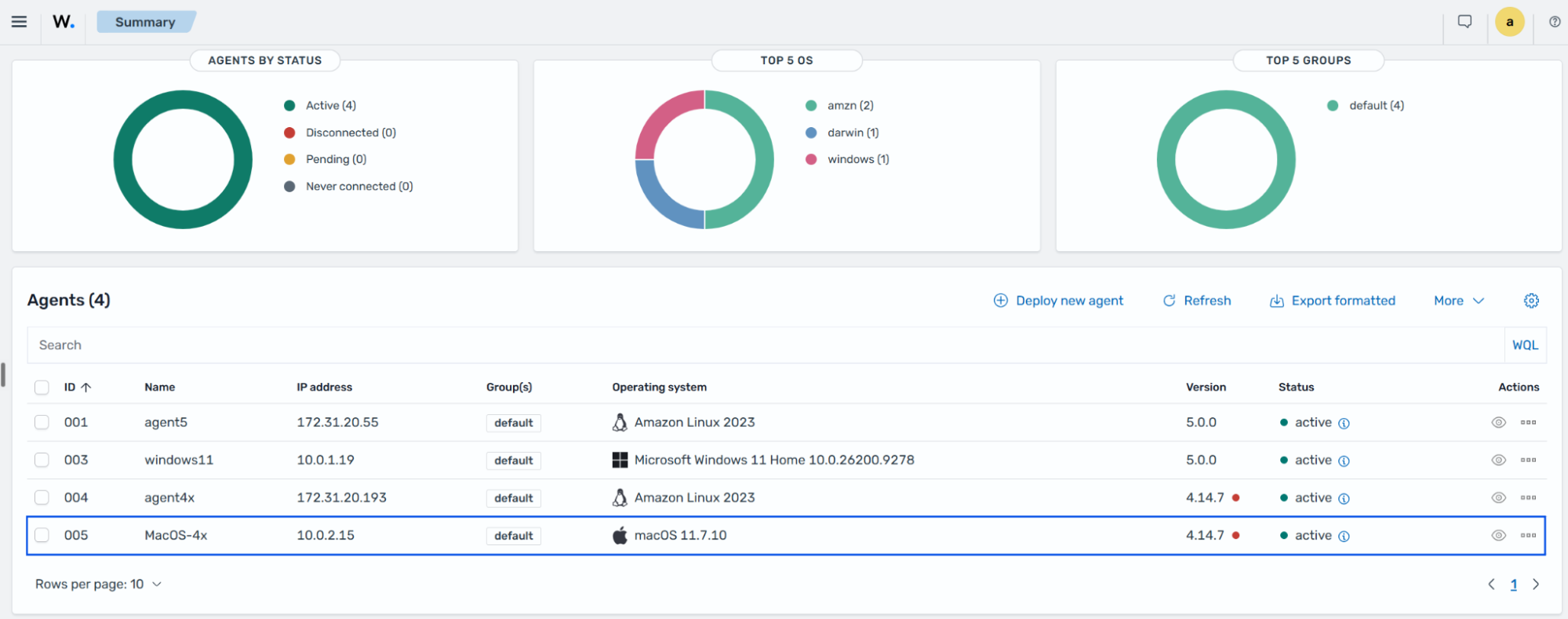Refresh the agents list

click(x=1197, y=300)
